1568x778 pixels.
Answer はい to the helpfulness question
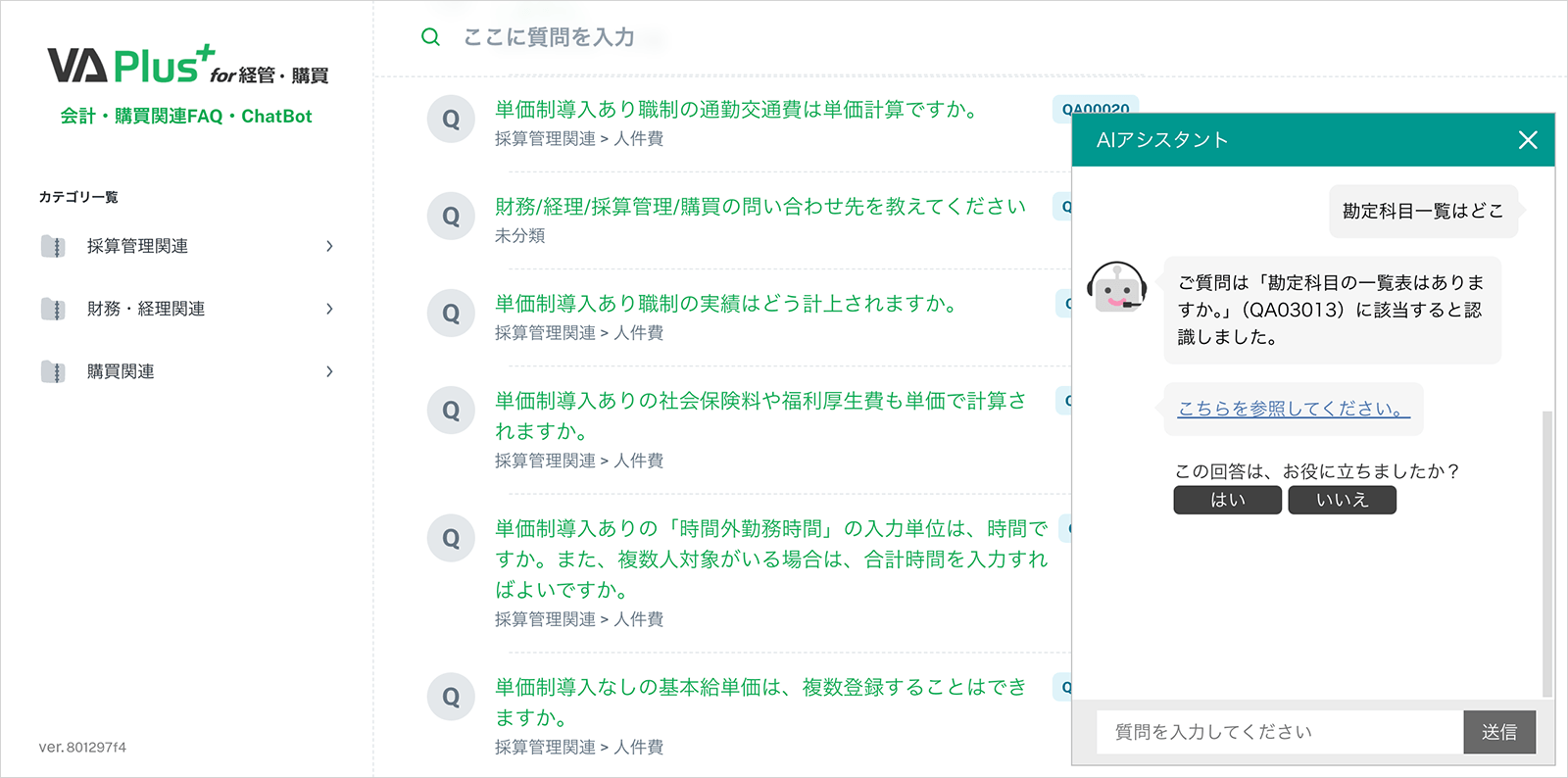tap(1227, 500)
